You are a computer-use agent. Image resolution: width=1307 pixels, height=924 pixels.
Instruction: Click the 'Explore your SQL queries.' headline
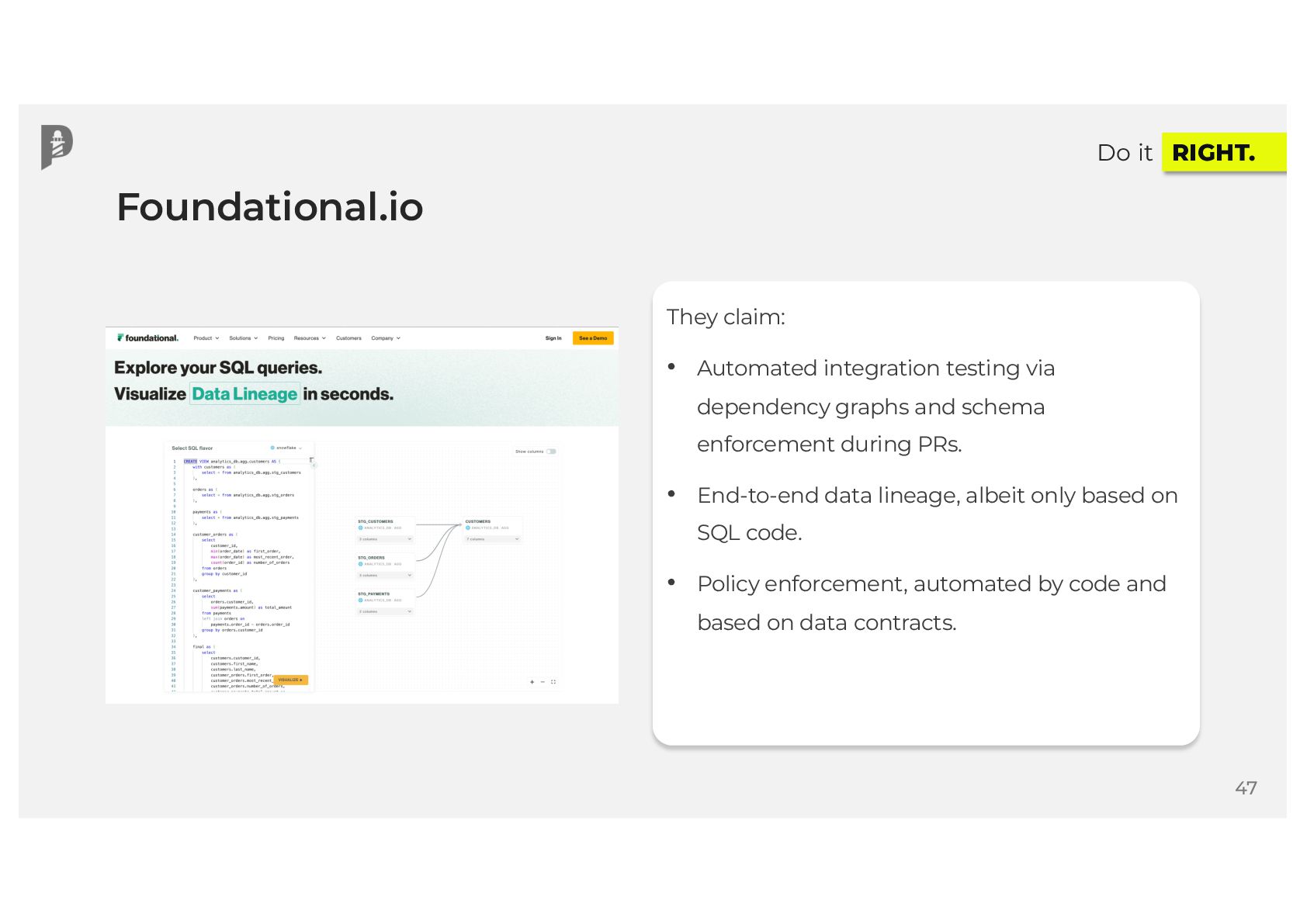pyautogui.click(x=218, y=368)
